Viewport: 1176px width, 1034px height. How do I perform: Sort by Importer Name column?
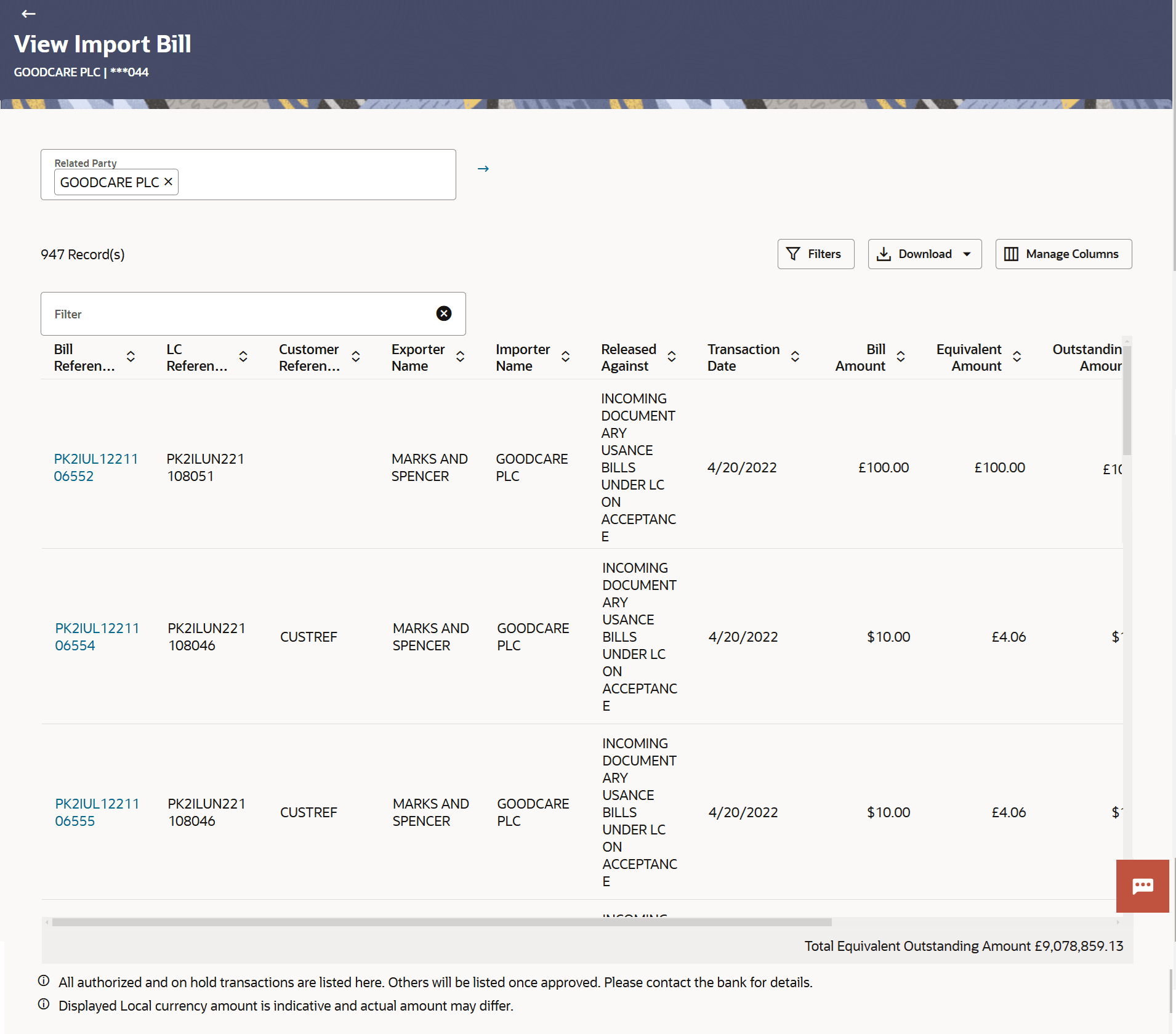(565, 357)
